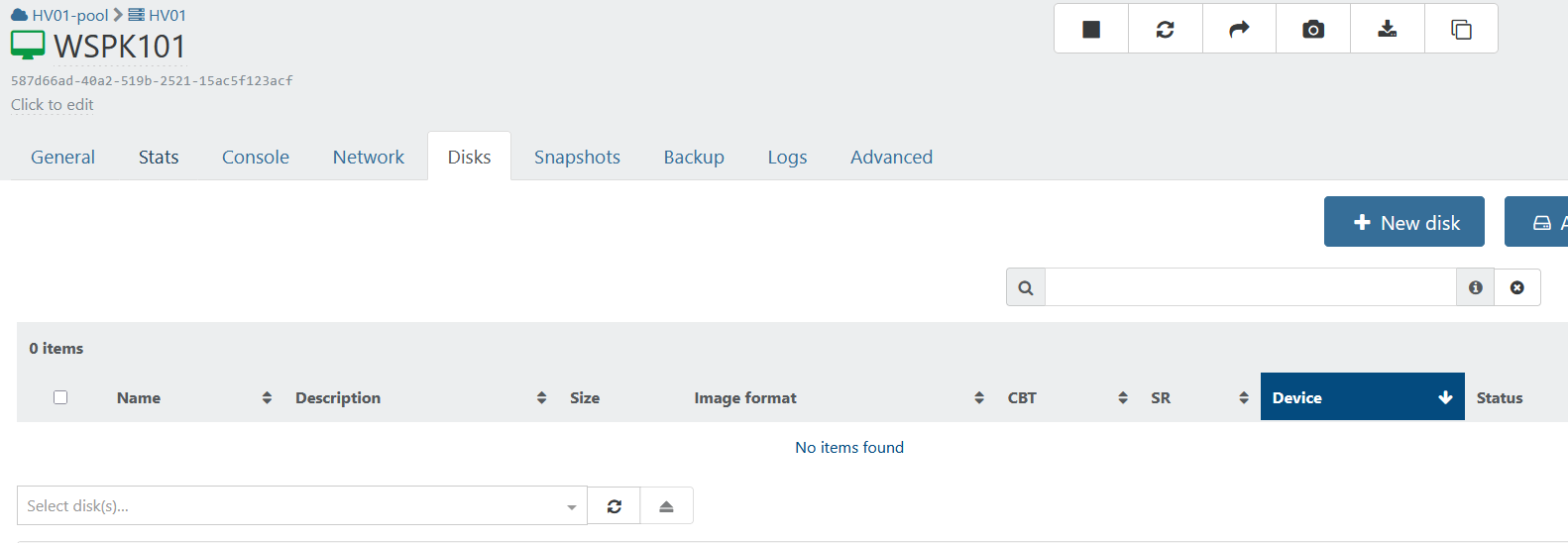Viewport: 1568px width, 543px height.
Task: Click the Copy VM icon
Action: coord(1461,29)
